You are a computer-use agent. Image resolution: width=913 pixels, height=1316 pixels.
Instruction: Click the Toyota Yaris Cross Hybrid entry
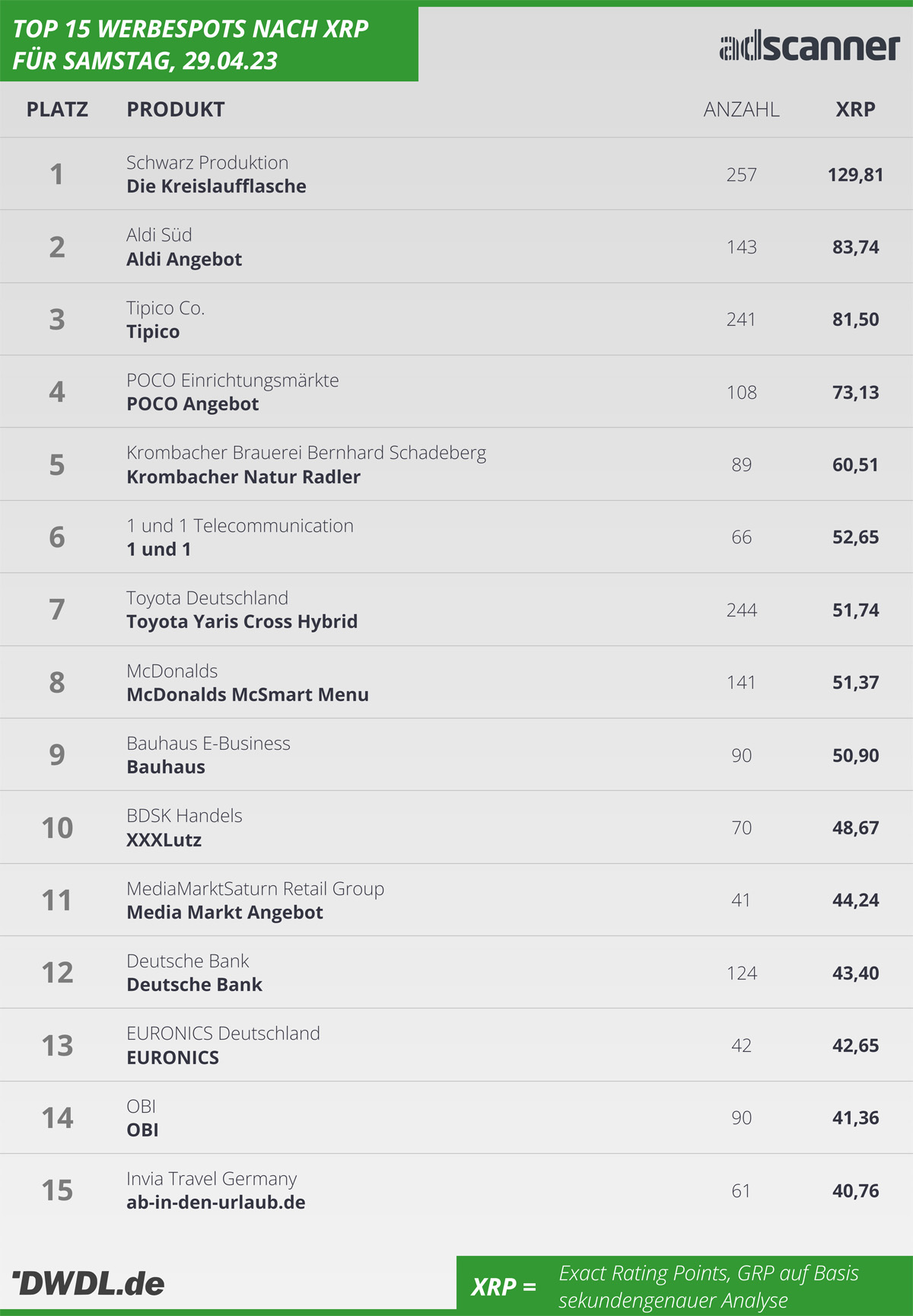(x=242, y=622)
